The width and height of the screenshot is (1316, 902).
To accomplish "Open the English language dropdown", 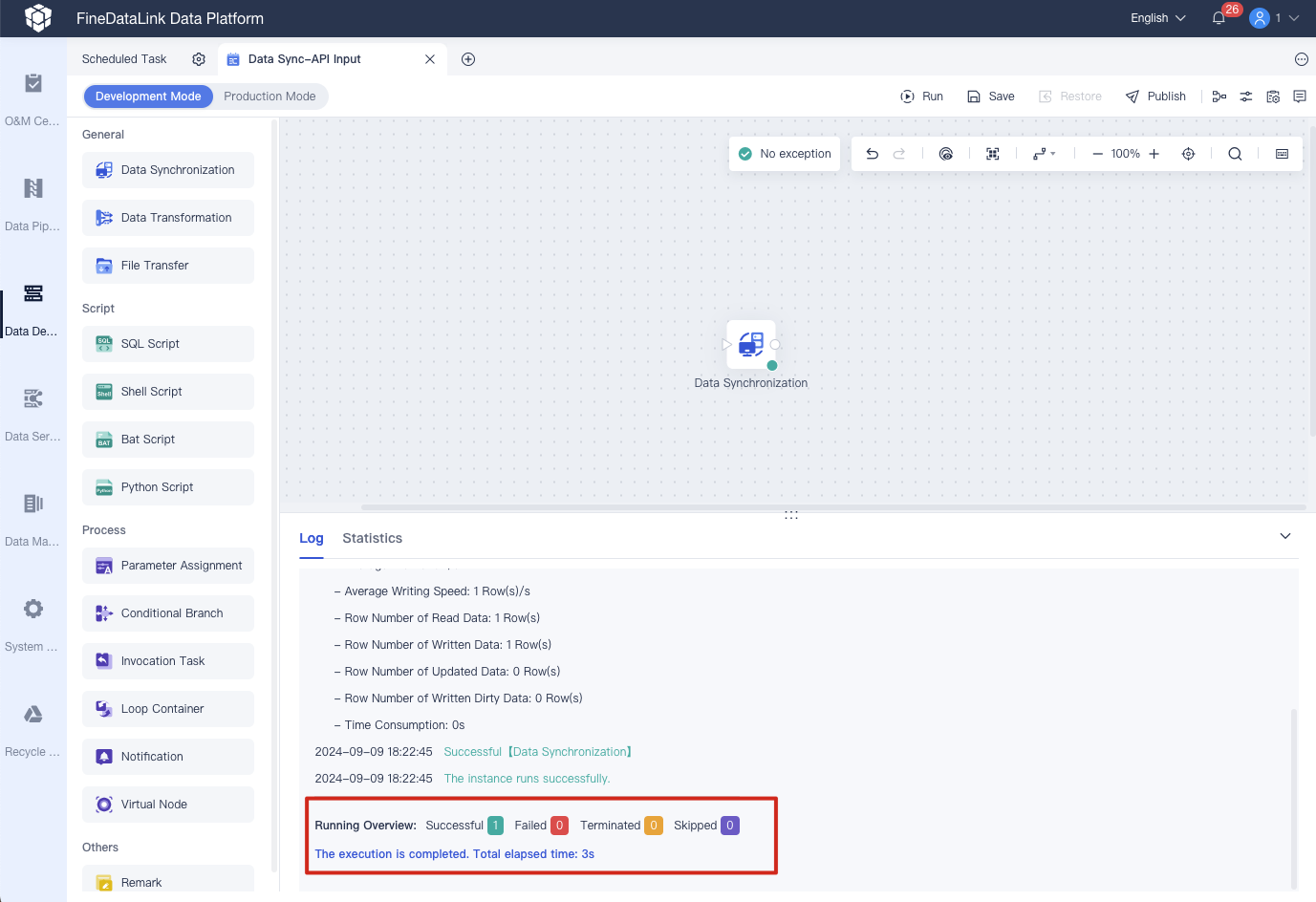I will click(1157, 18).
